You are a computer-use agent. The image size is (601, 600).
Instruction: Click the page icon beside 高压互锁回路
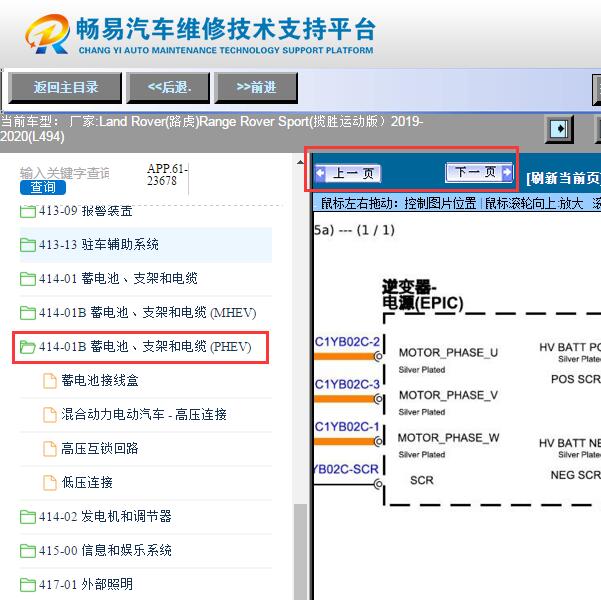pos(50,449)
